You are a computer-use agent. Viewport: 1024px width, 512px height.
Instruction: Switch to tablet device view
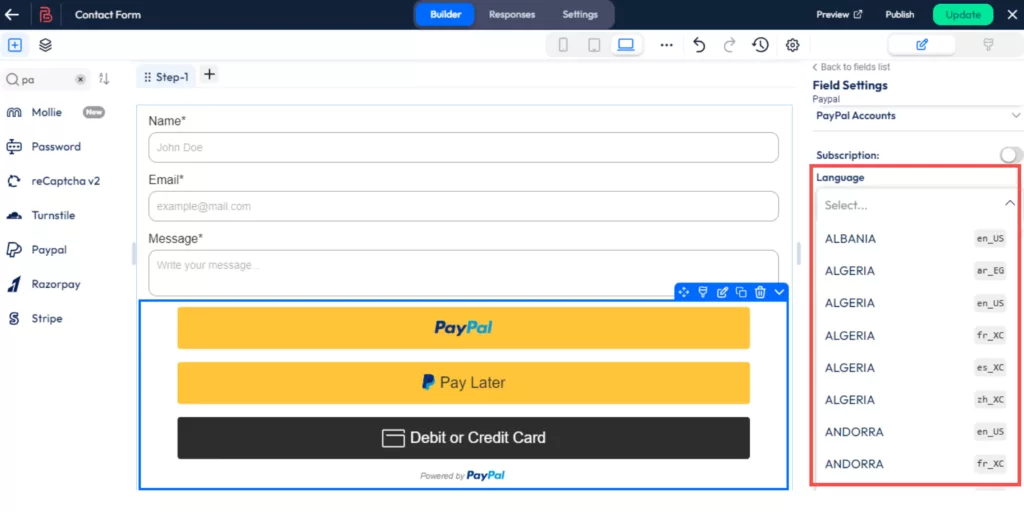594,45
